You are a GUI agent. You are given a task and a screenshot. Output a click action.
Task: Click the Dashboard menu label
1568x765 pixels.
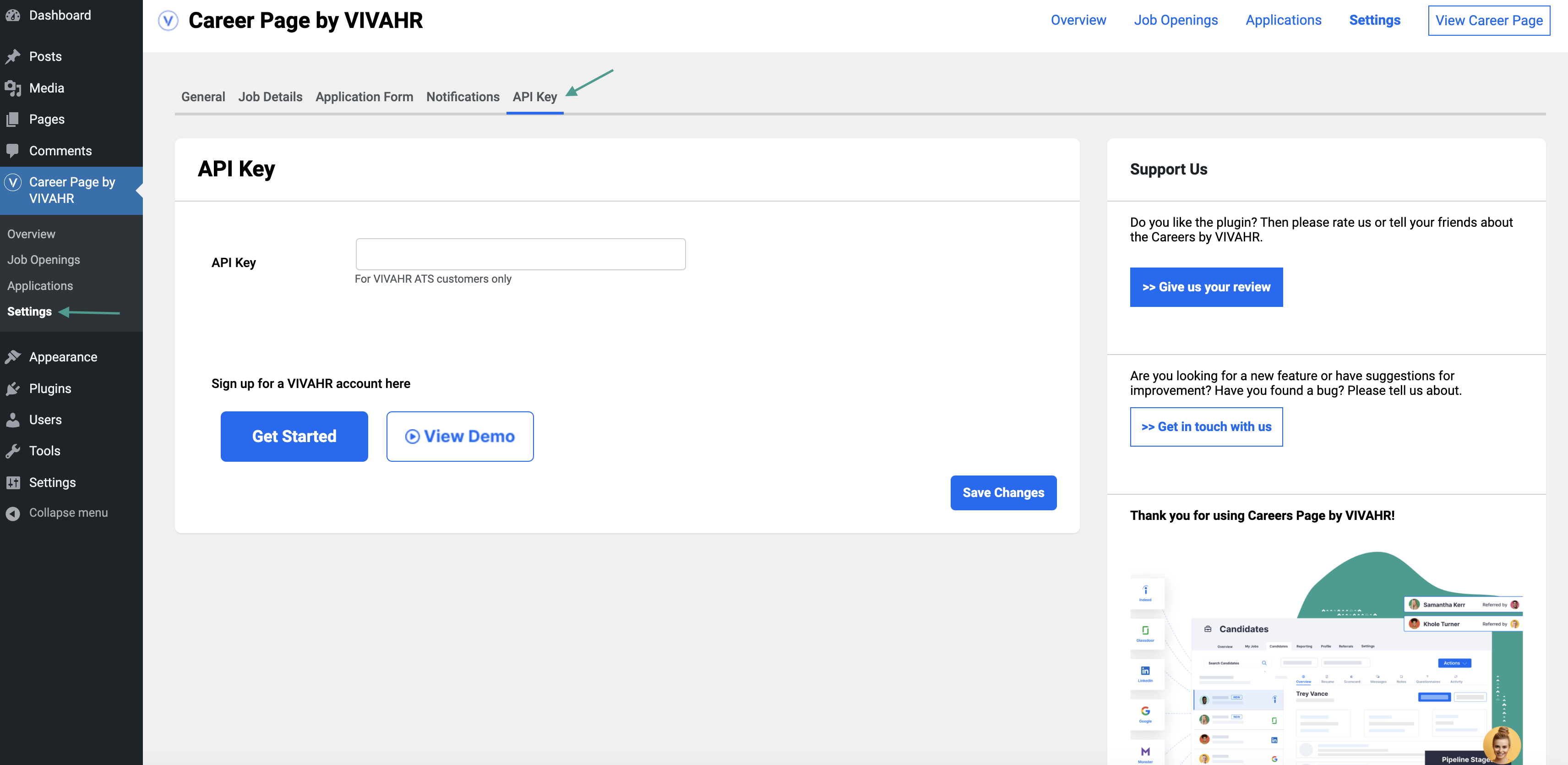(x=60, y=15)
